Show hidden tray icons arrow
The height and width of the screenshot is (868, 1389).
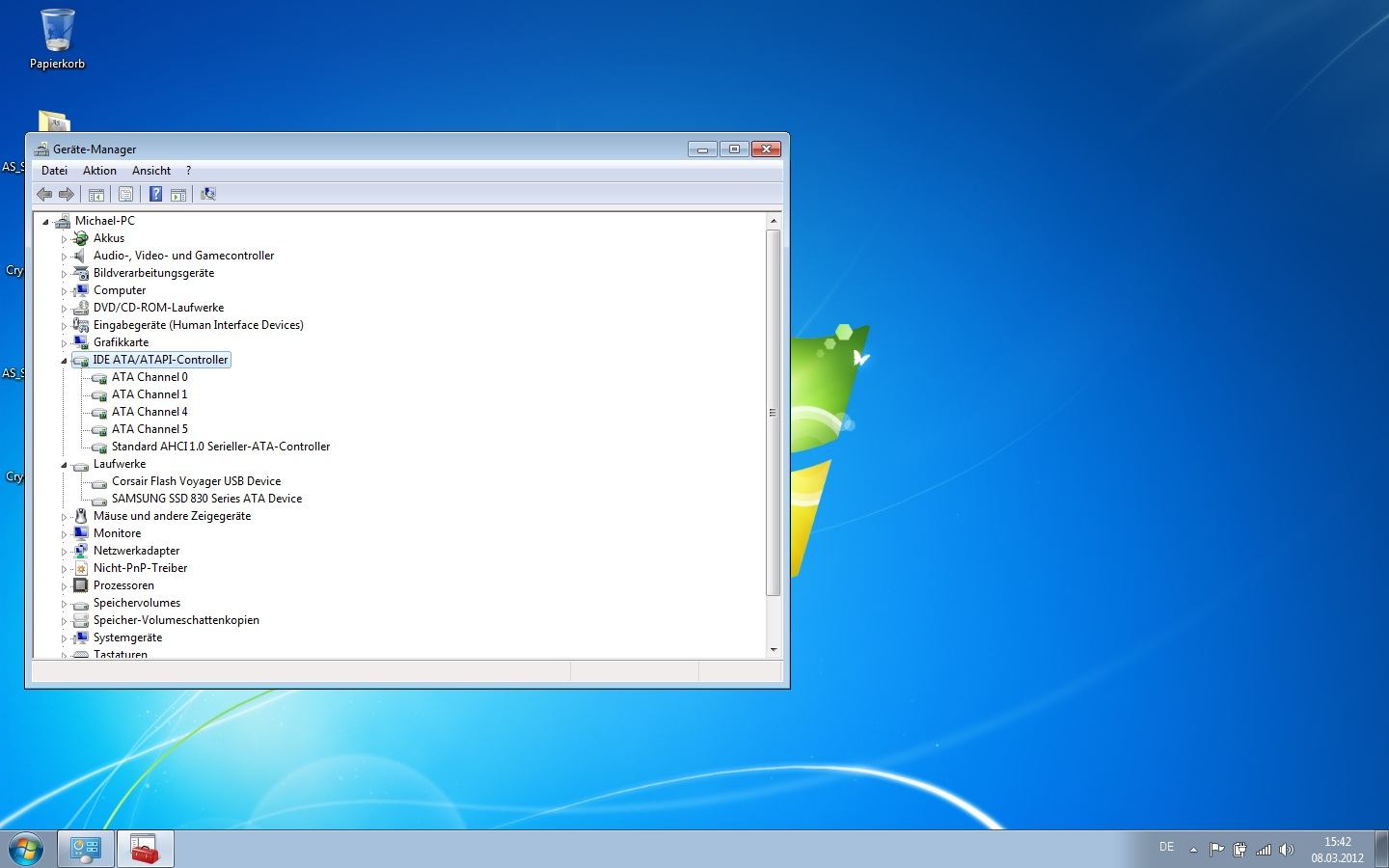coord(1193,850)
